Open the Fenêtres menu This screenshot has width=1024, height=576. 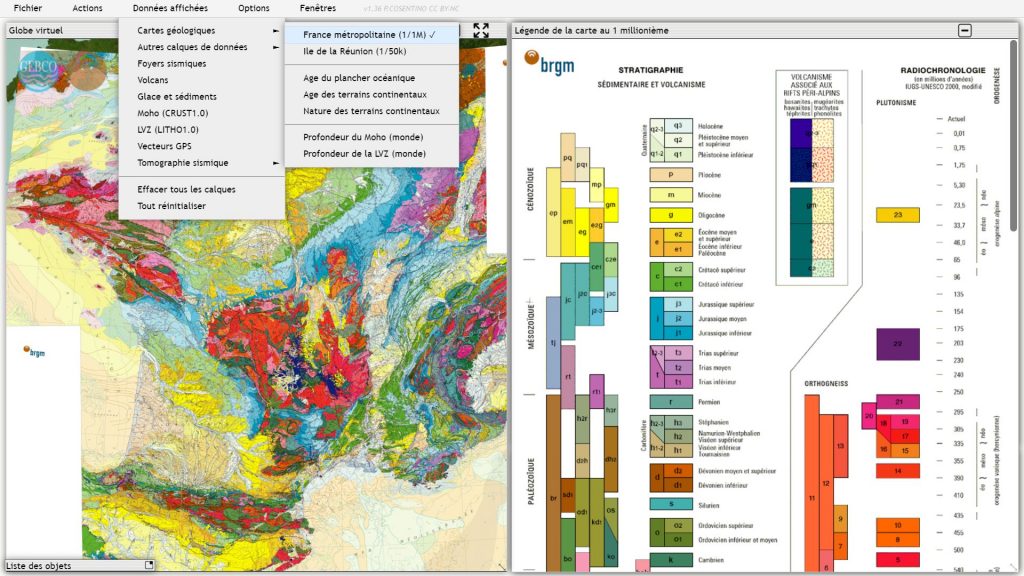point(317,8)
